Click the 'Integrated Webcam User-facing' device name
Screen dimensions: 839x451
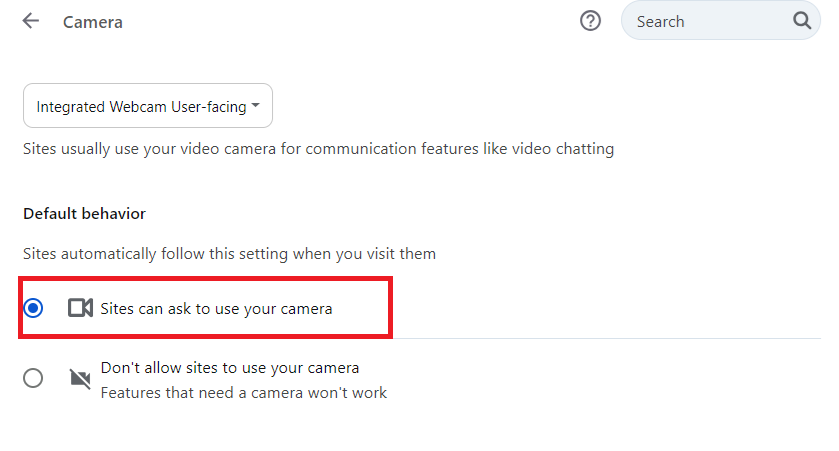point(140,106)
